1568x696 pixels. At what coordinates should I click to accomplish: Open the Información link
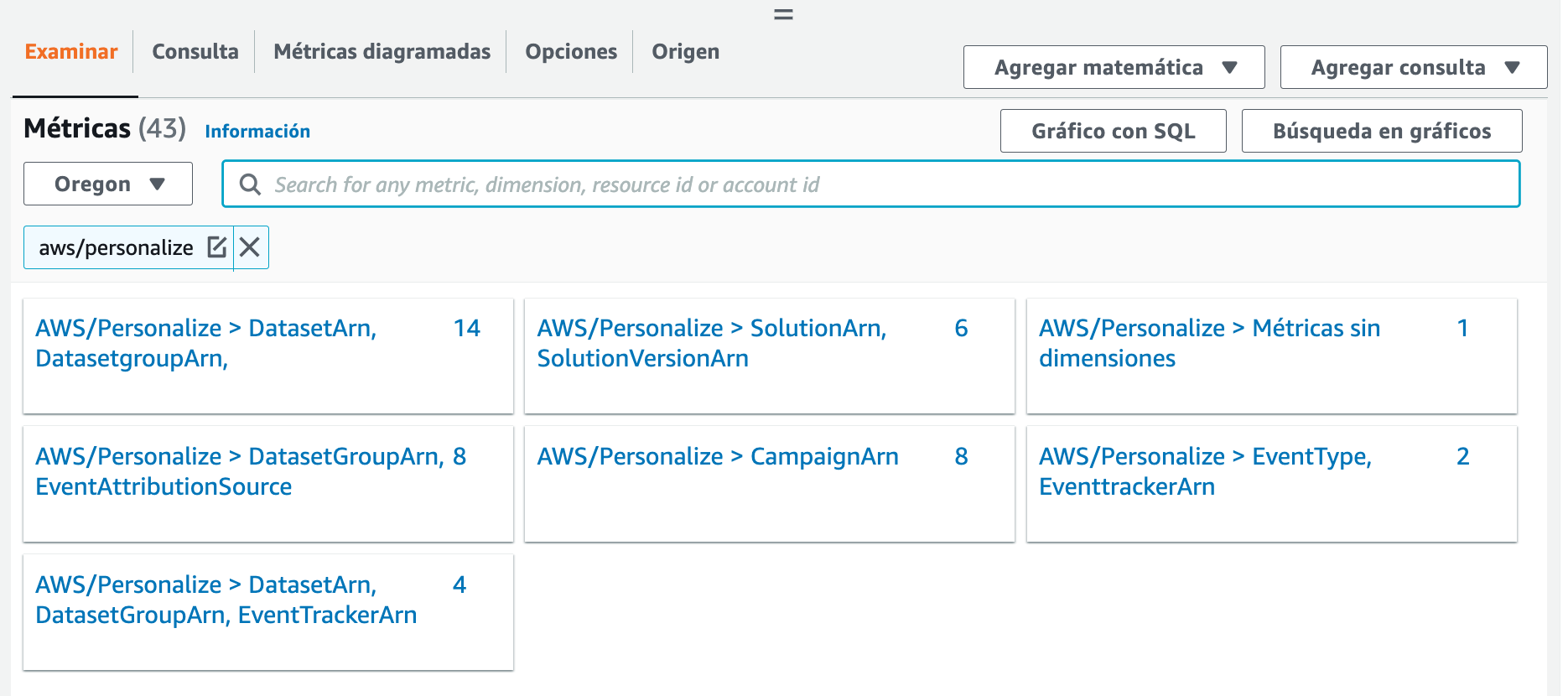tap(257, 131)
